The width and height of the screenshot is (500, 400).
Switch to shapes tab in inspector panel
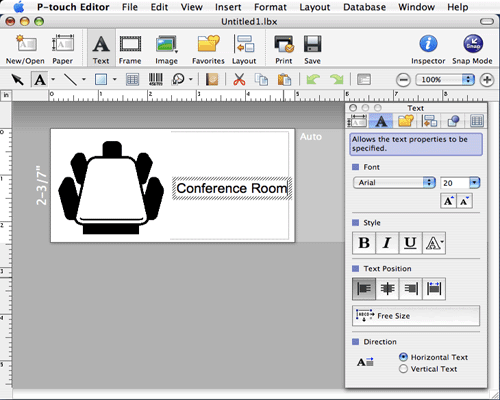(453, 121)
